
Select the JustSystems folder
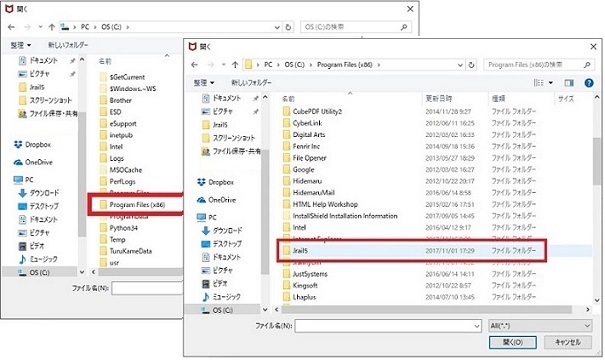(x=305, y=274)
